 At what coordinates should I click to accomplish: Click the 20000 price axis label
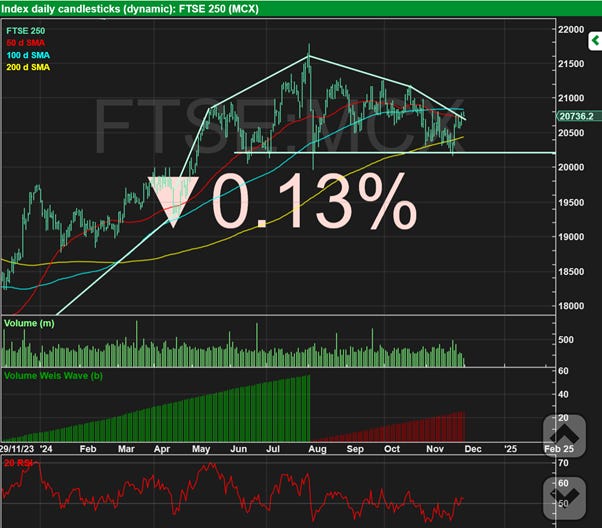[x=571, y=167]
